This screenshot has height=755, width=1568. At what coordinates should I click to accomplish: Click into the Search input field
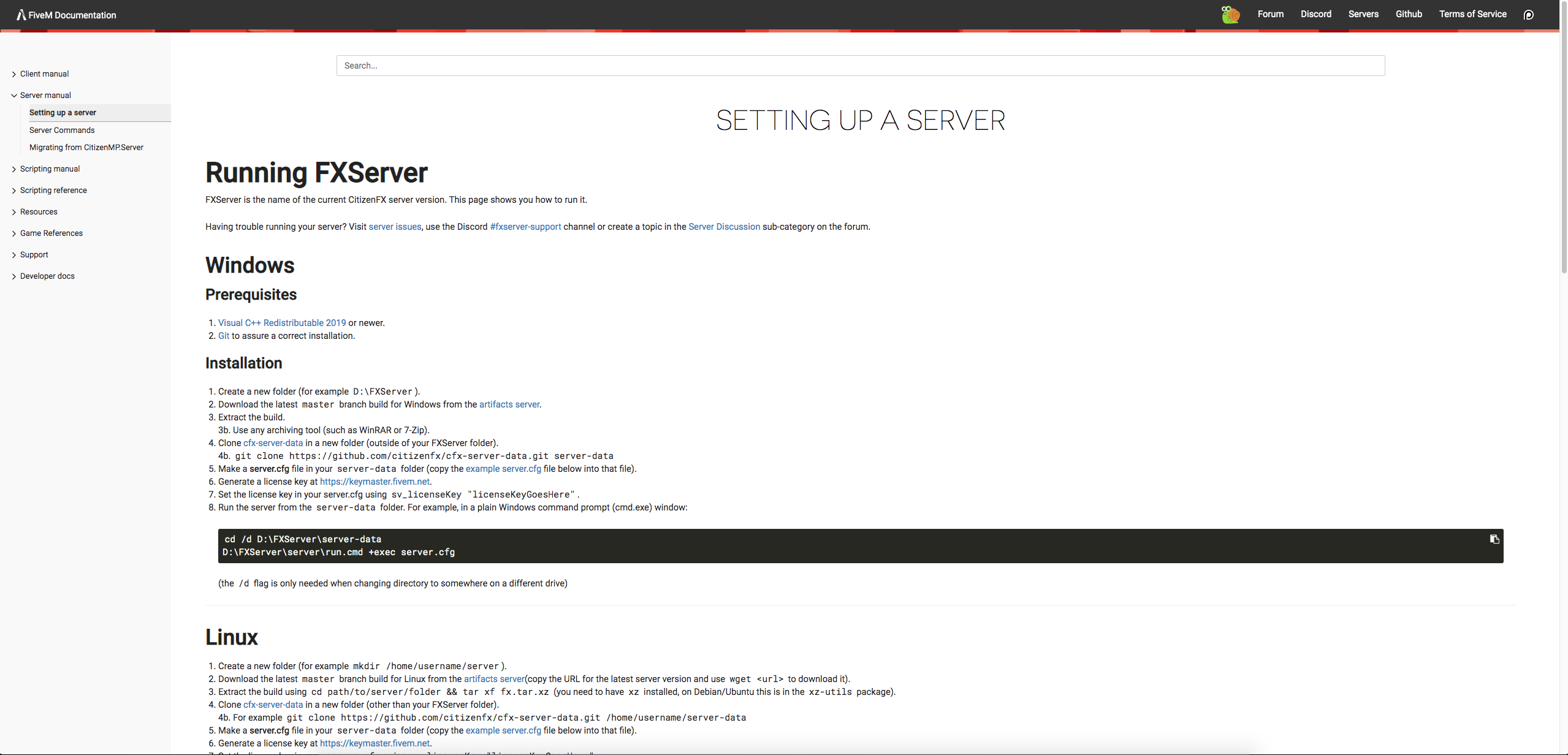pyautogui.click(x=860, y=66)
